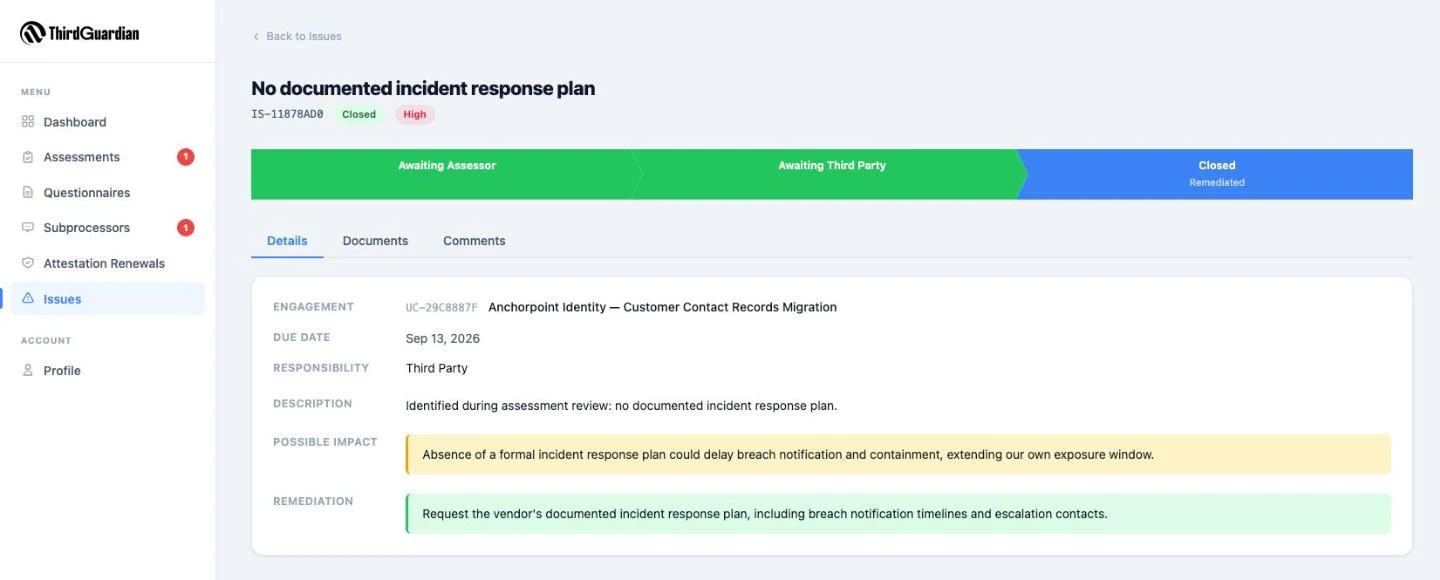Screen dimensions: 1440x580
Task: Open Subprocessors in the sidebar
Action: tap(108, 228)
